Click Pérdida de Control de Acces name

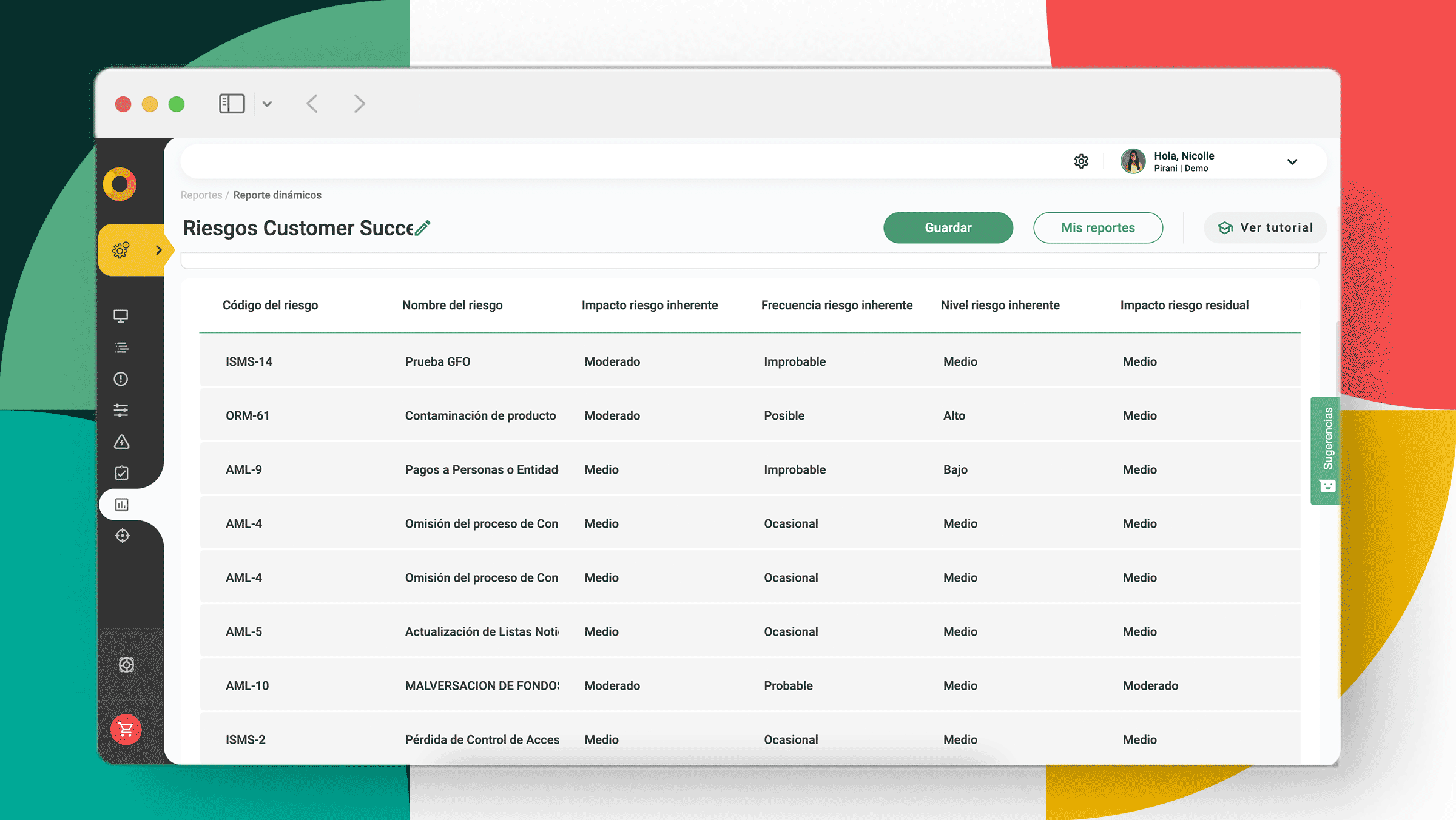(x=482, y=739)
